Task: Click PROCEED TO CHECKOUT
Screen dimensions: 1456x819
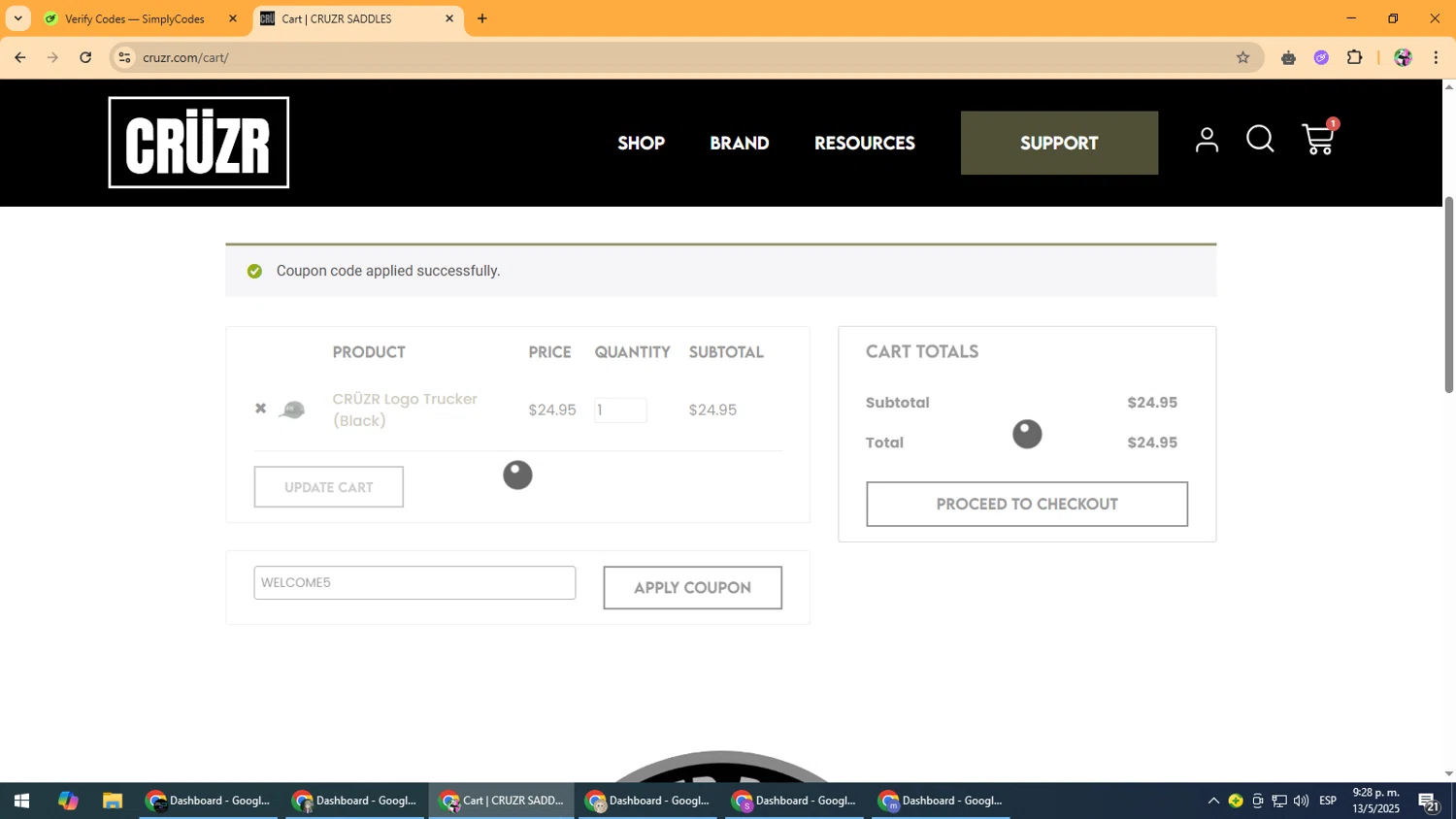Action: pos(1027,504)
